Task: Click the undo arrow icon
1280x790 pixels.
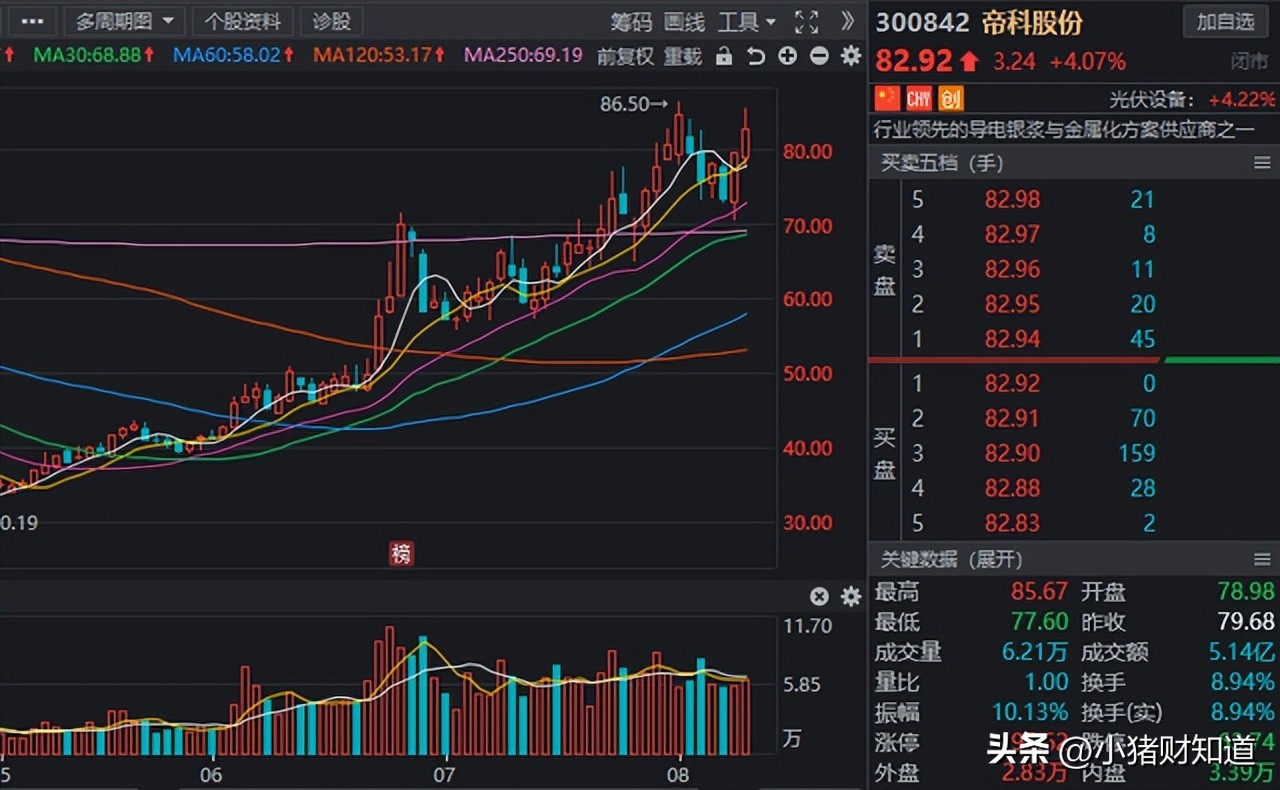Action: tap(756, 57)
